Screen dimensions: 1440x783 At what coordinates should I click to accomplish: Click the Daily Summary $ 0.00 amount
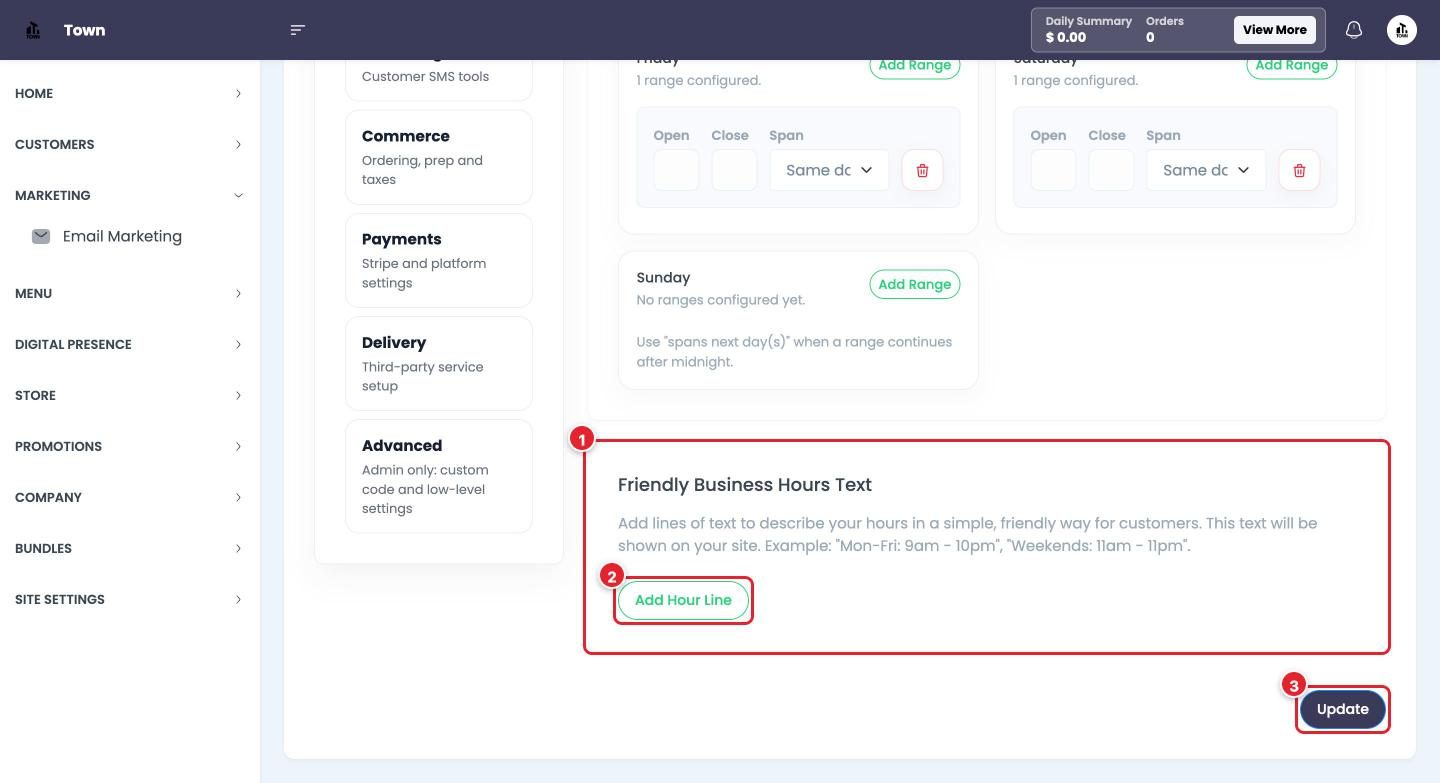click(1065, 38)
